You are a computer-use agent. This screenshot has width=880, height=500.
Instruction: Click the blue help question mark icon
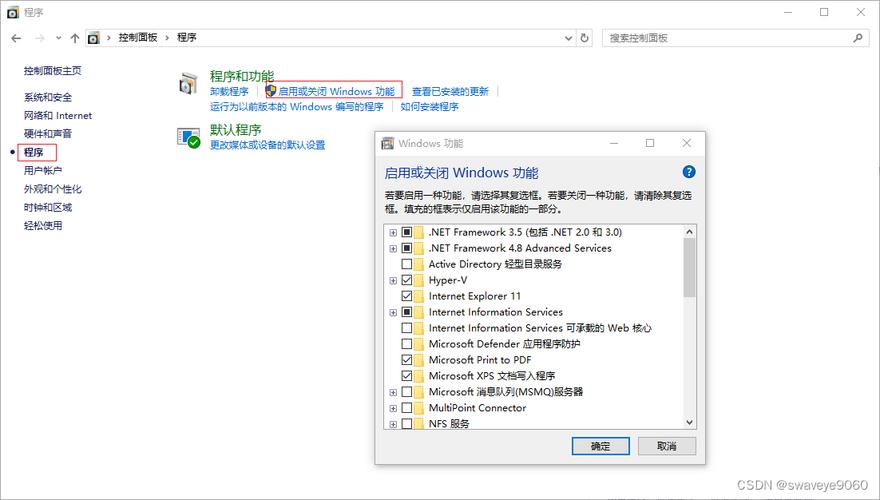[688, 172]
